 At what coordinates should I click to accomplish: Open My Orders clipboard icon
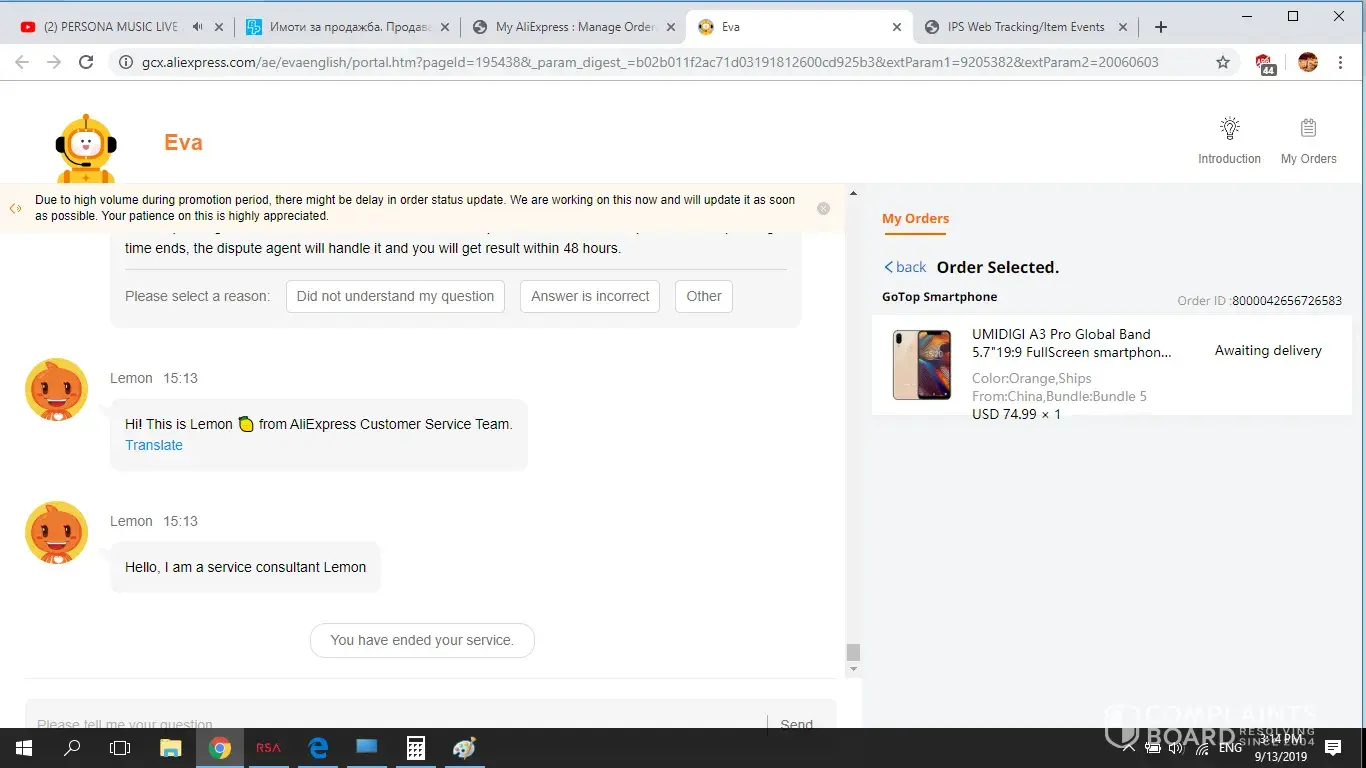(x=1308, y=129)
